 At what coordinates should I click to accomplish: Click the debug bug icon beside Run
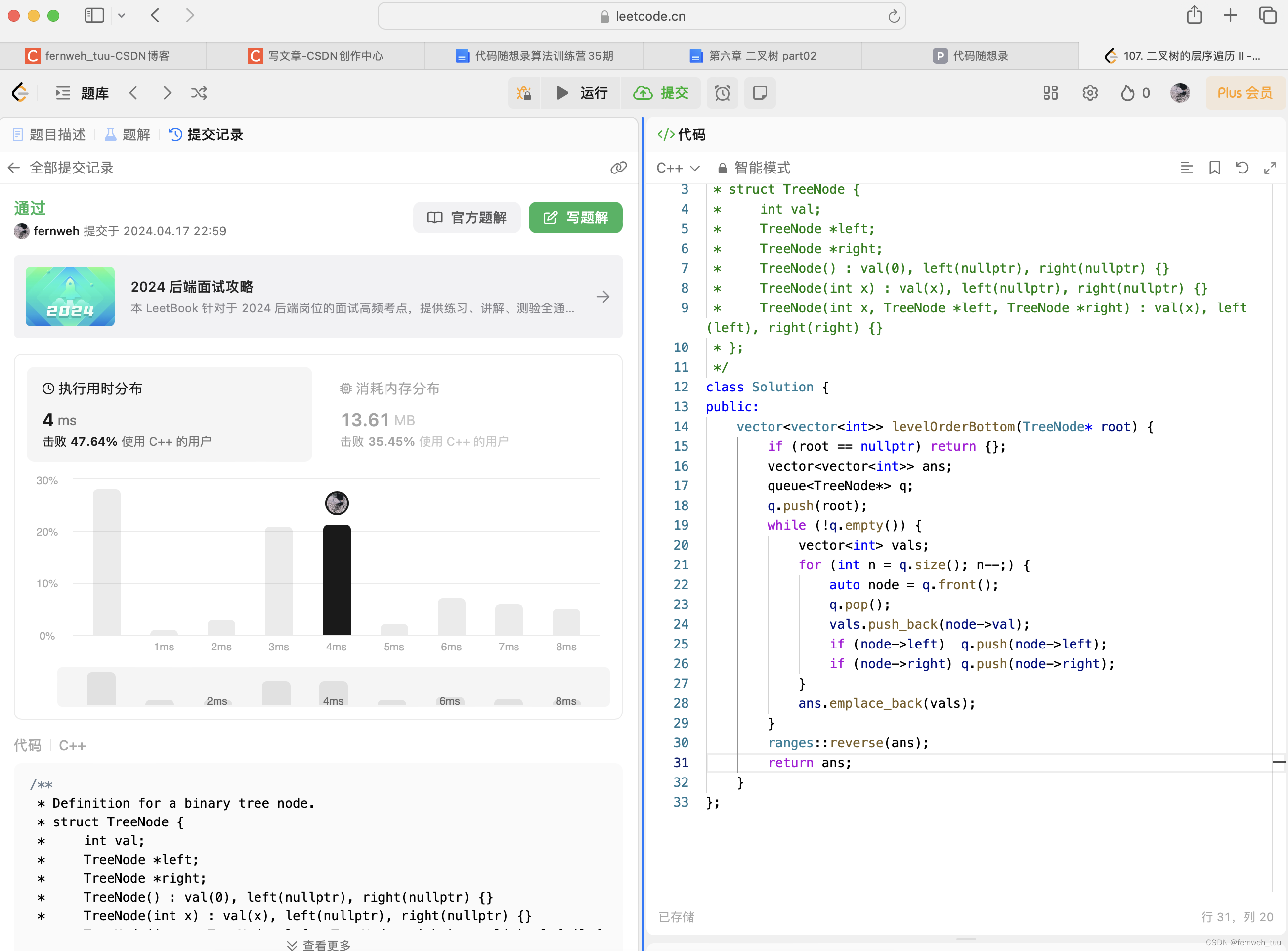point(524,93)
